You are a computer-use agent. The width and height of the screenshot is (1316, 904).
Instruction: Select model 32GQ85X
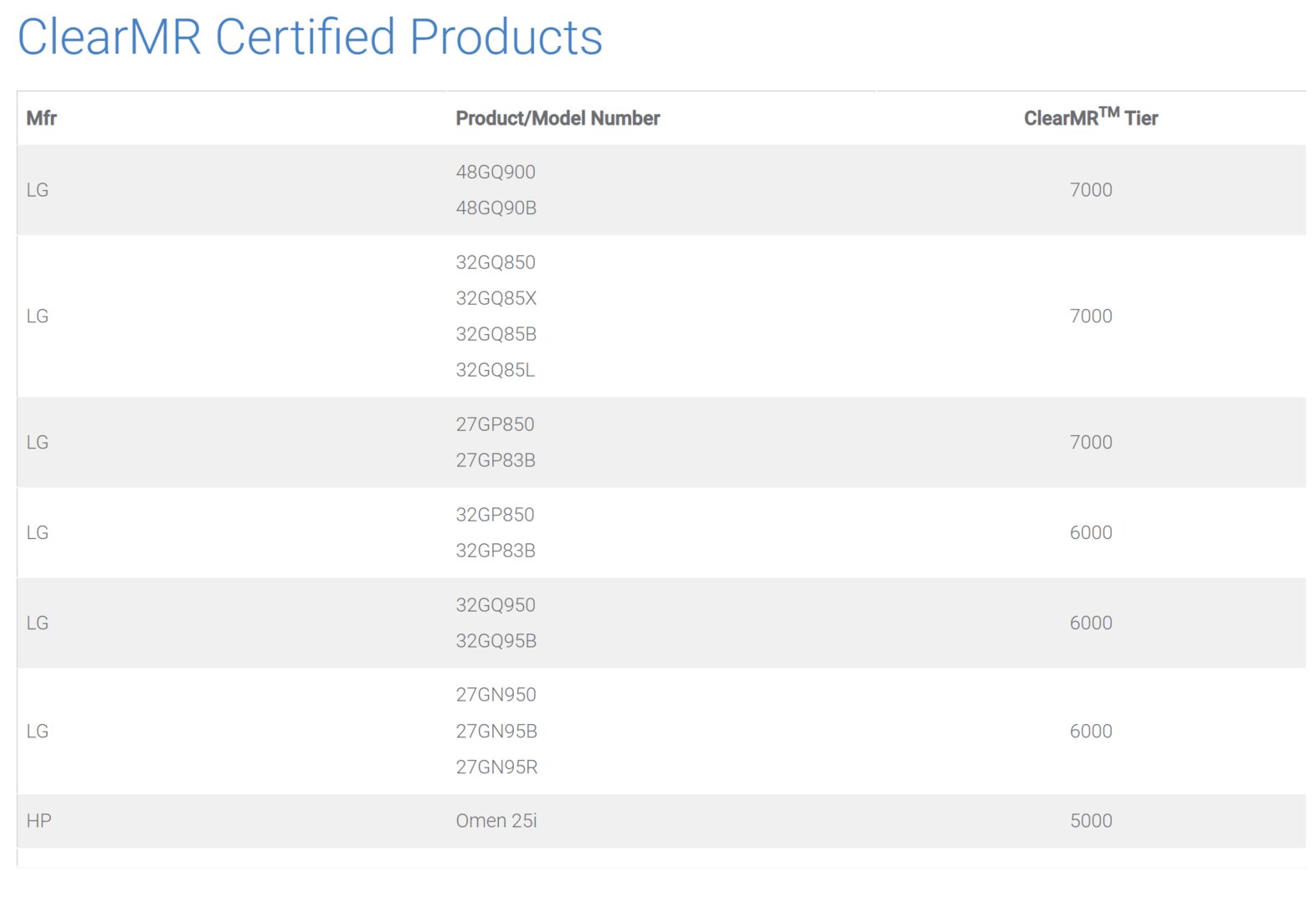(496, 298)
